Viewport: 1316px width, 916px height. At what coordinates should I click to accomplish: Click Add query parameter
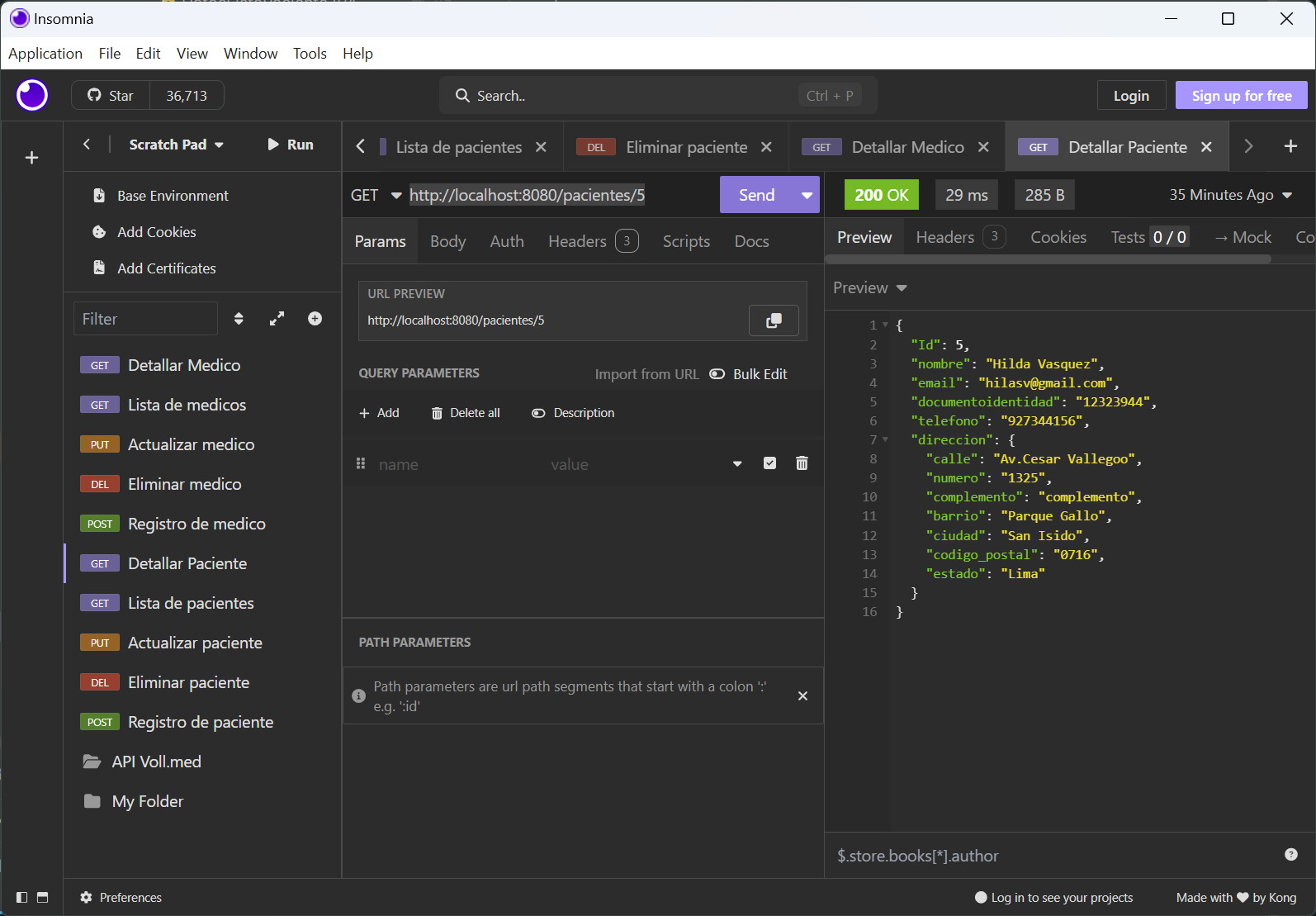click(379, 413)
